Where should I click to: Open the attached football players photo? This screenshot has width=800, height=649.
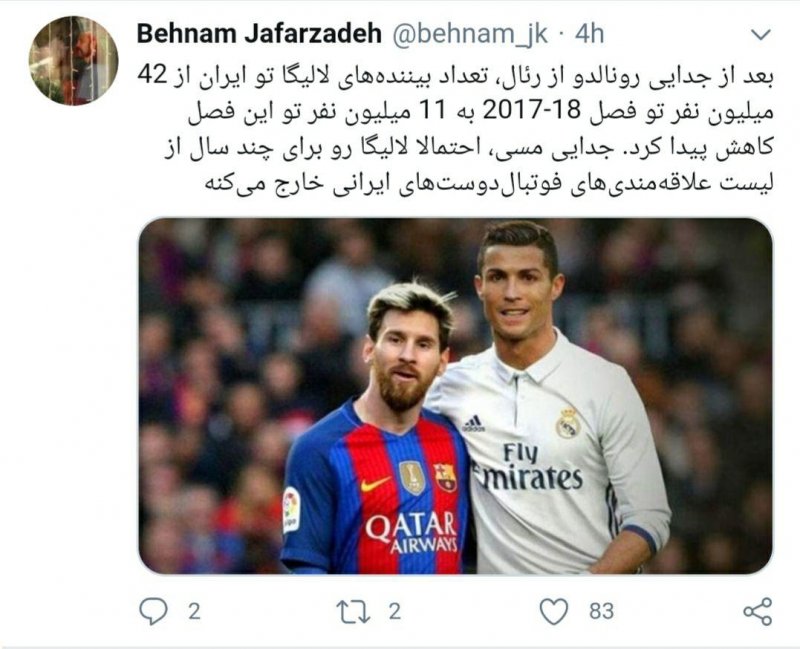(x=455, y=396)
